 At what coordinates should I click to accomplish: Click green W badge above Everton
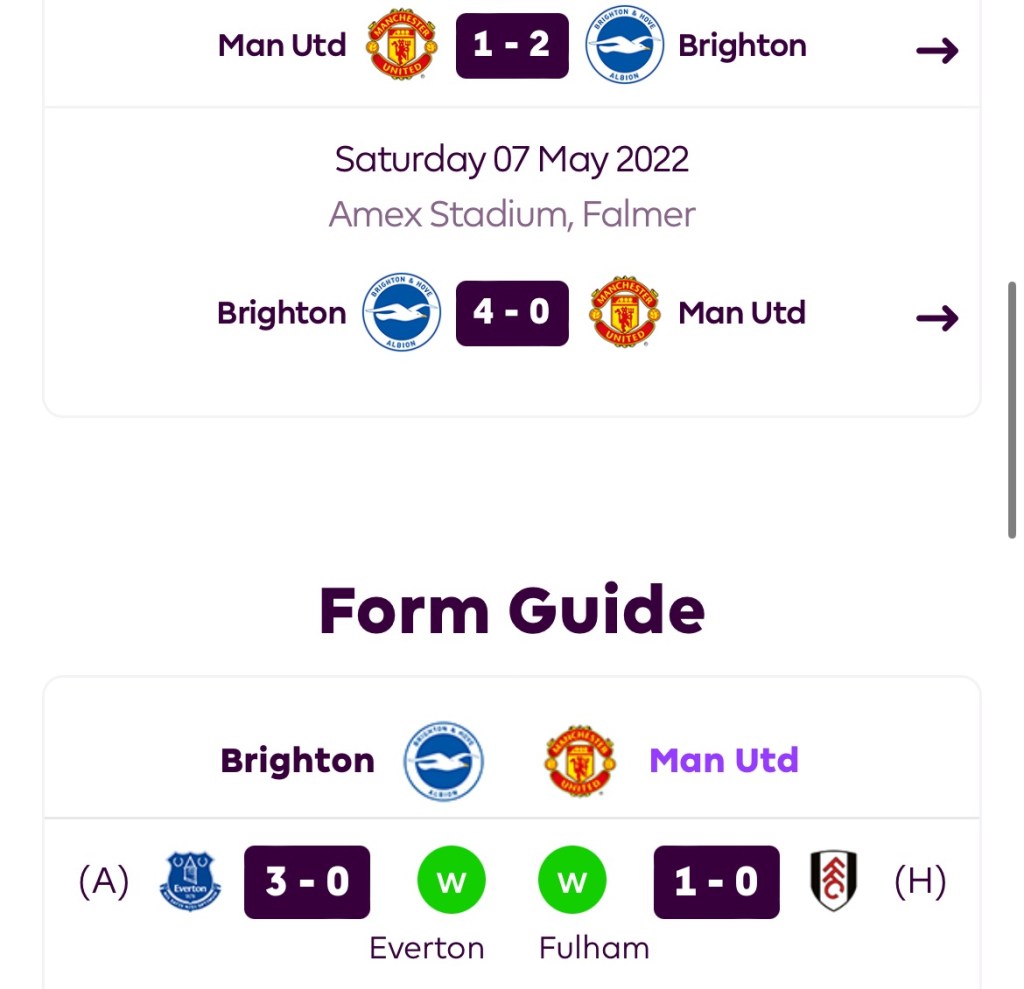(451, 882)
